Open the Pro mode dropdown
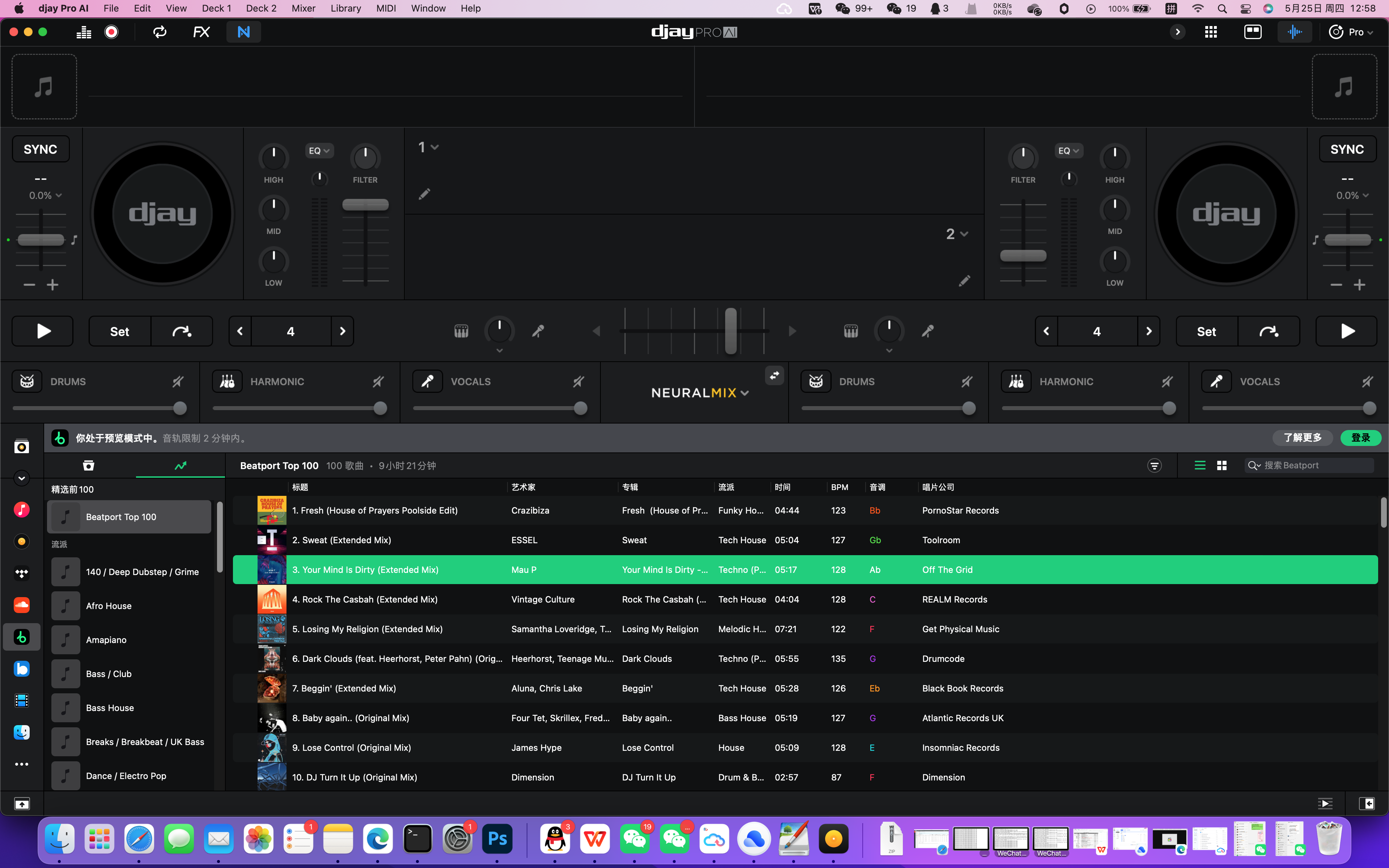 pos(1351,32)
